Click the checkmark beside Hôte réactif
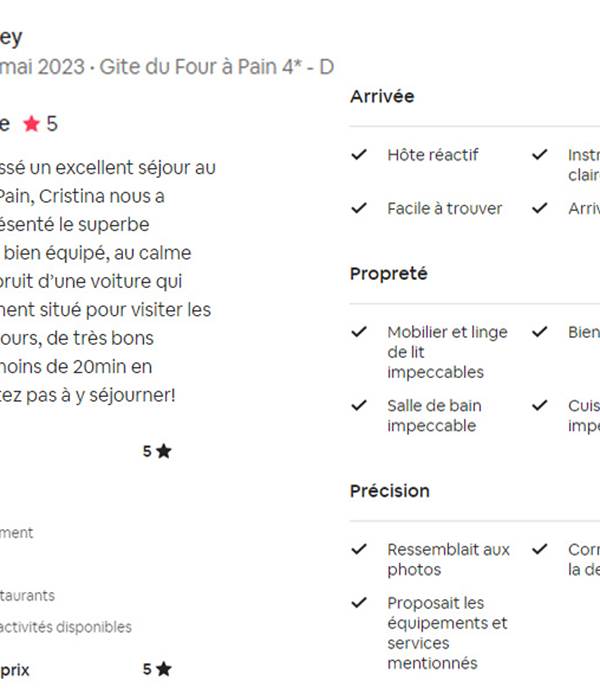600x700 pixels. (359, 154)
